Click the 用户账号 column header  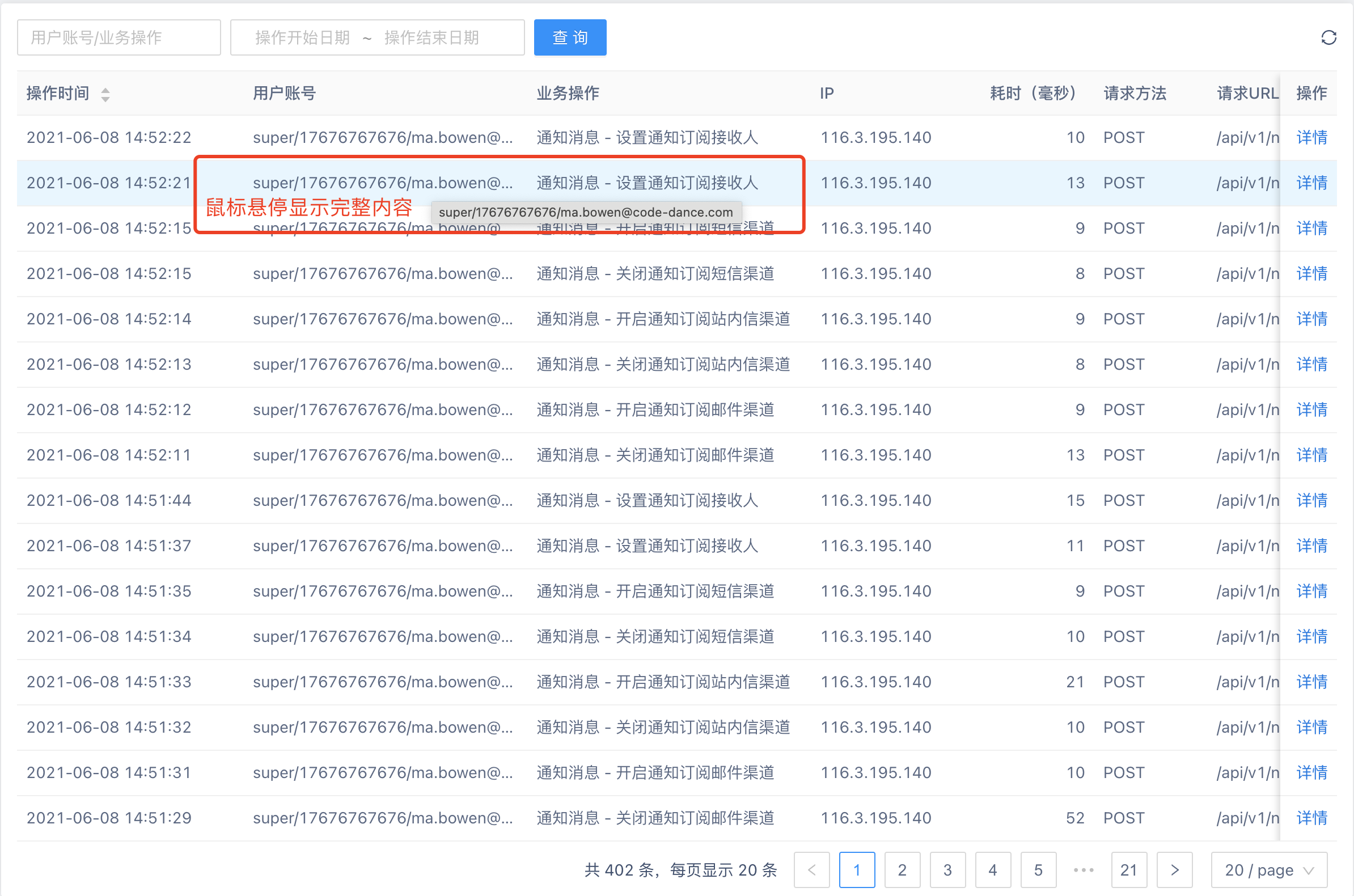coord(285,94)
